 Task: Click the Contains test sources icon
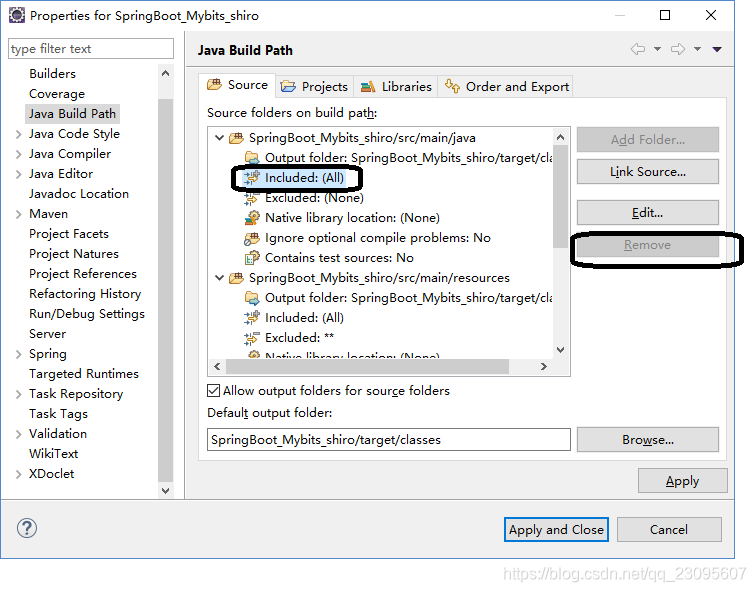coord(252,258)
